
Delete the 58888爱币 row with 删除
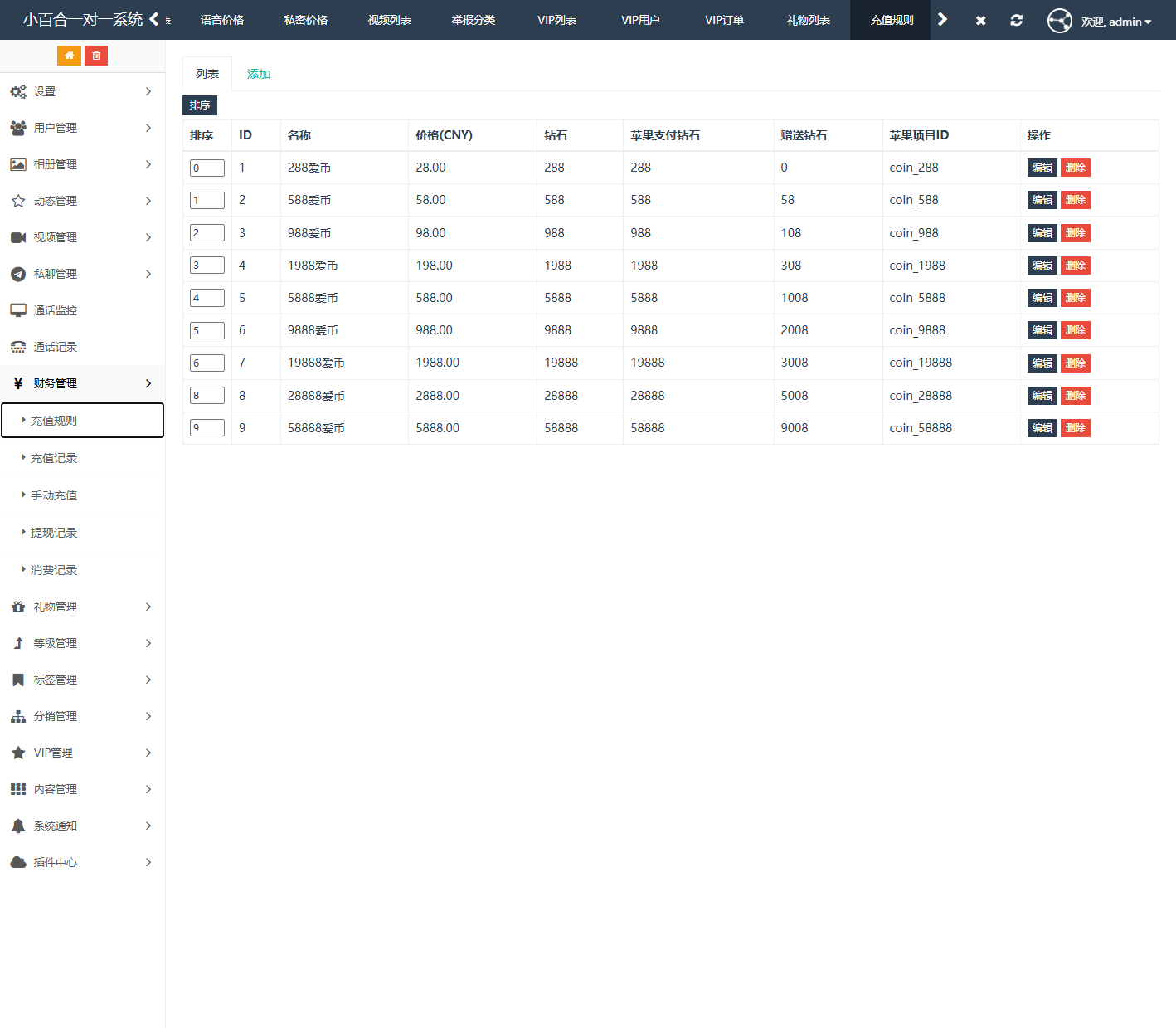1076,428
